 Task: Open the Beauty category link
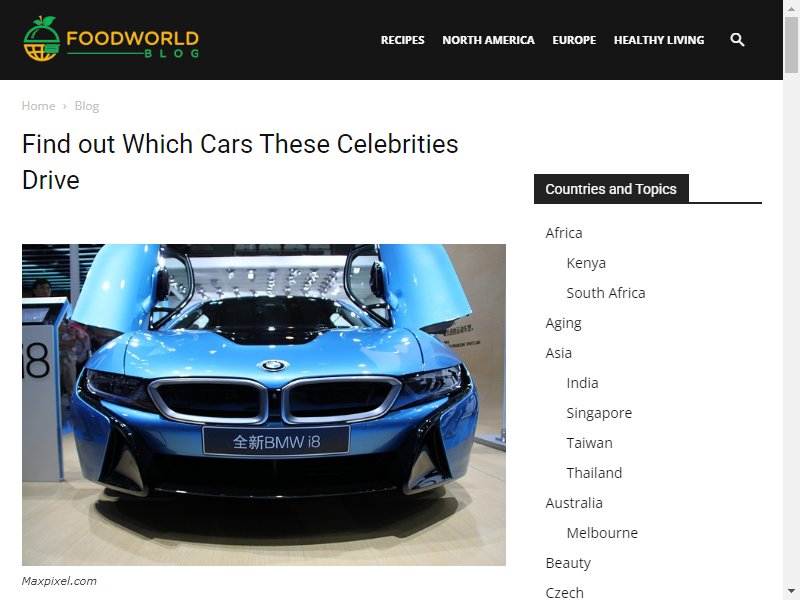(568, 563)
